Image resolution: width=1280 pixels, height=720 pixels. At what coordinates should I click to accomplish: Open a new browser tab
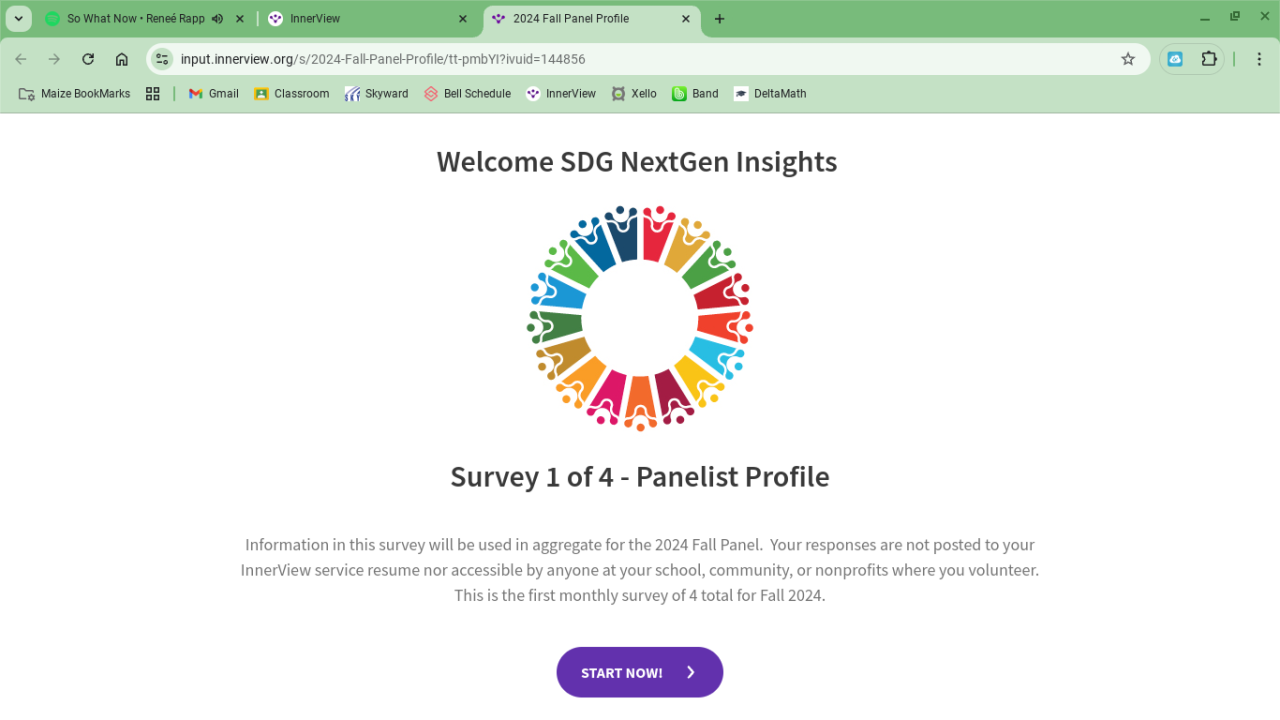tap(720, 19)
